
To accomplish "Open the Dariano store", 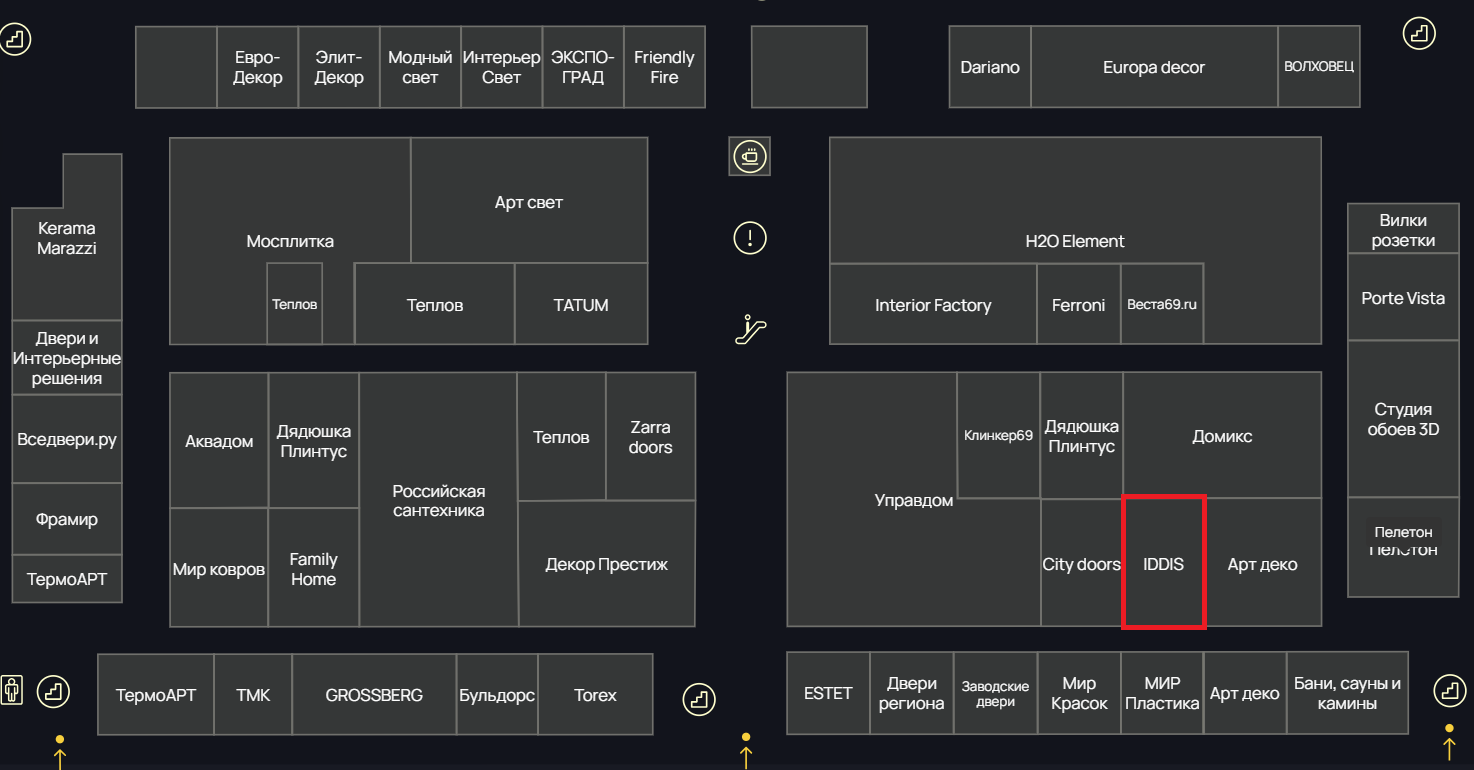I will pos(990,67).
